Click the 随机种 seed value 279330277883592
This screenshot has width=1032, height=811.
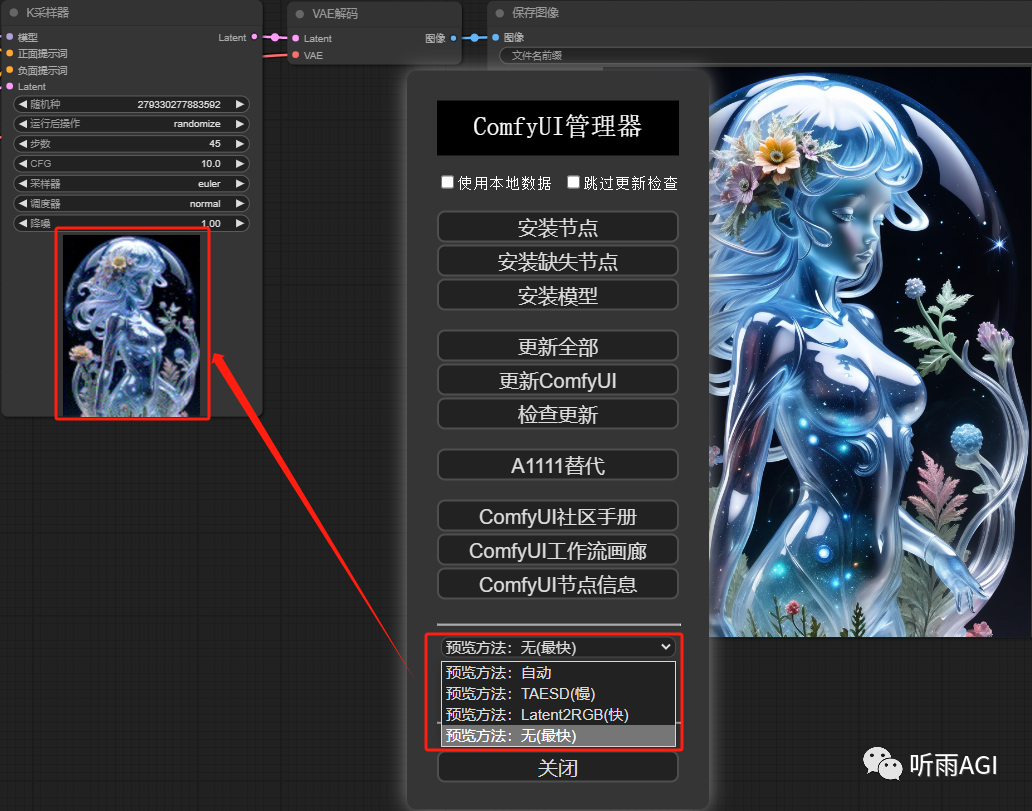point(178,104)
